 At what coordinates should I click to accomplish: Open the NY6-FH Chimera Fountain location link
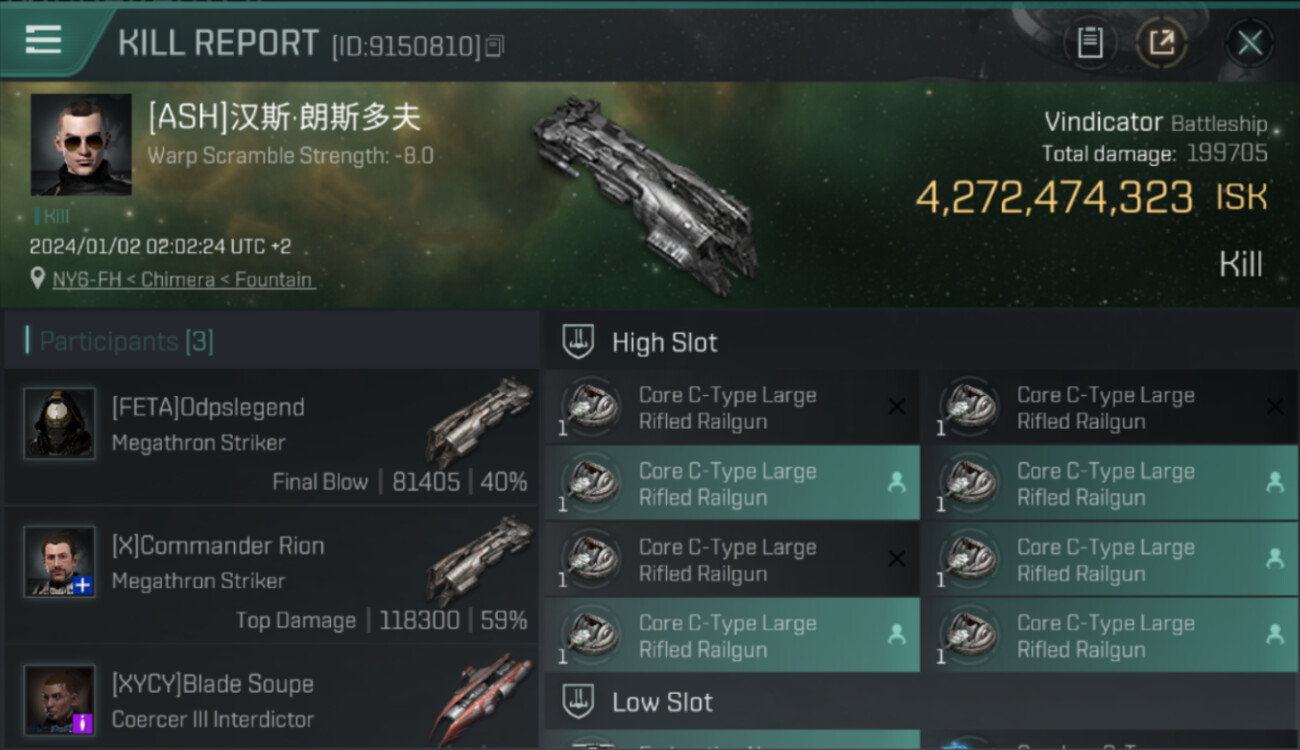pyautogui.click(x=183, y=280)
